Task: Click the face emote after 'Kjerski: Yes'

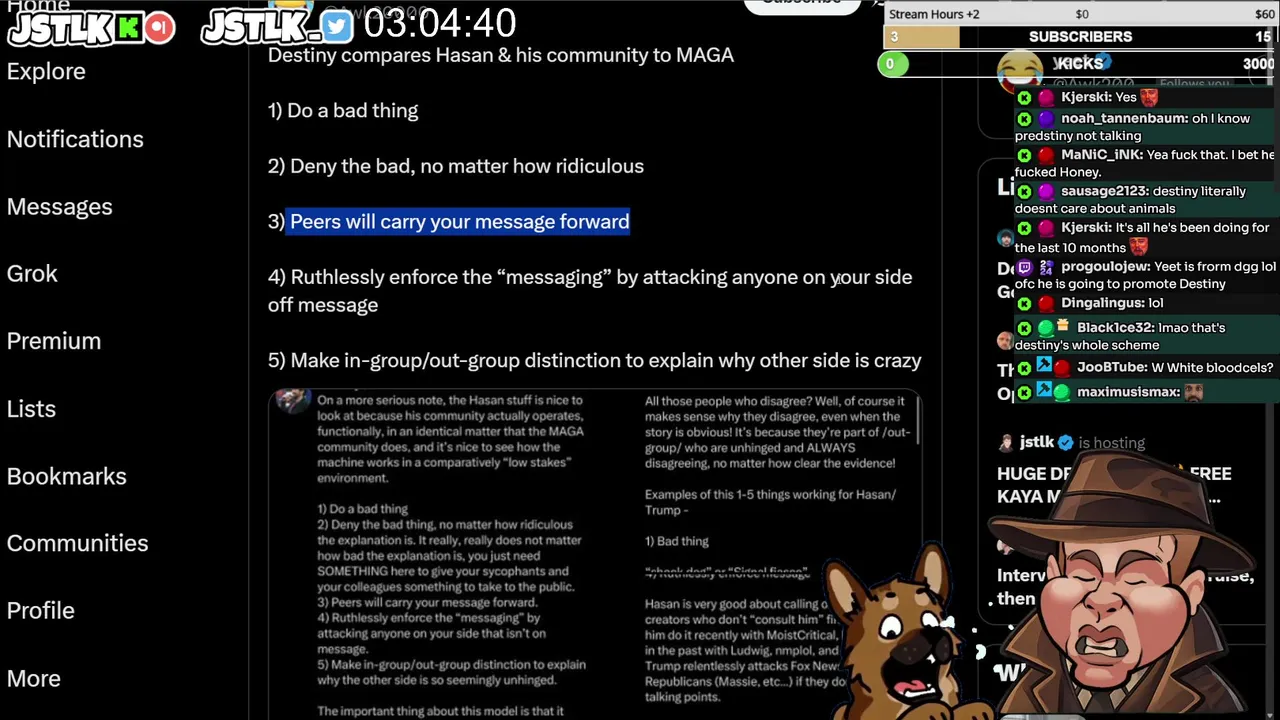Action: pos(1149,97)
